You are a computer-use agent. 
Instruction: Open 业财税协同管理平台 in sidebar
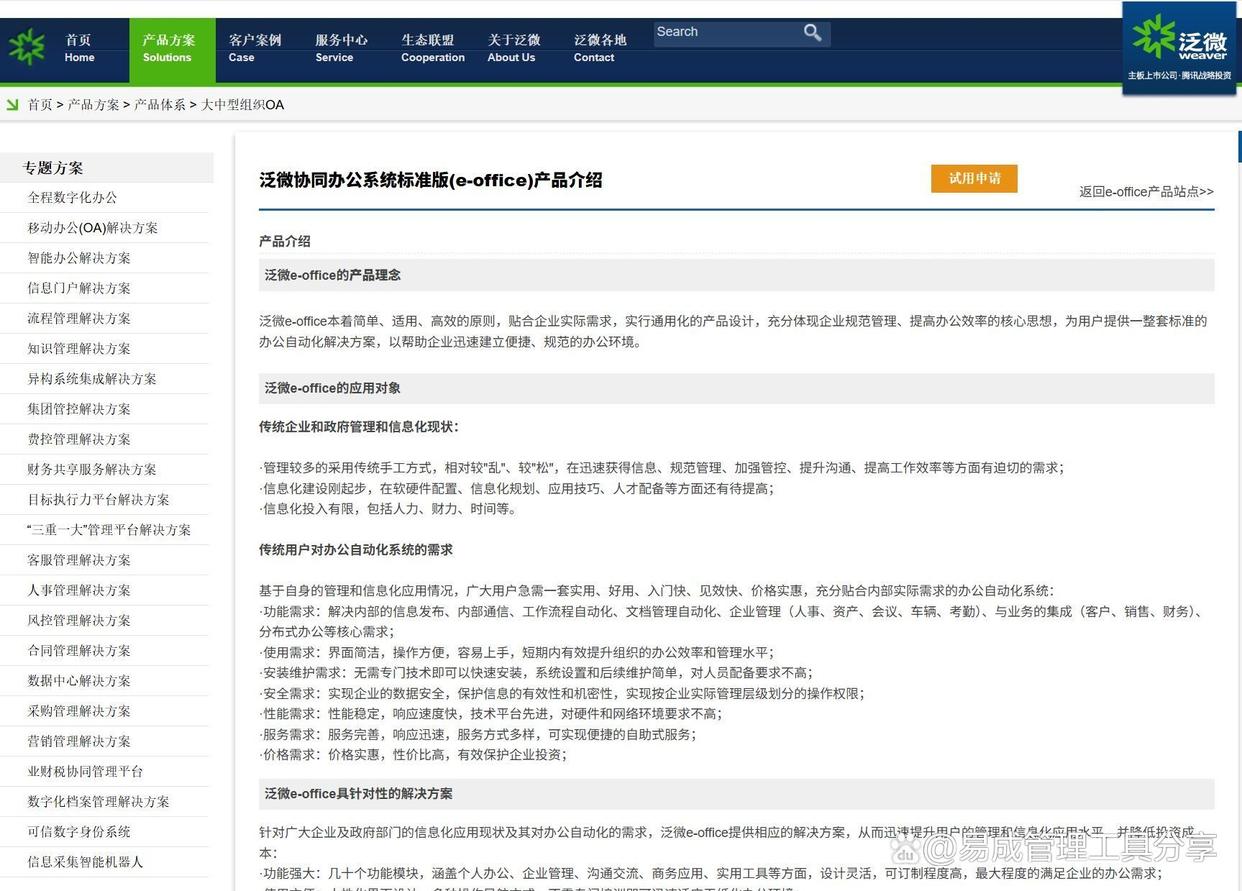click(x=85, y=771)
